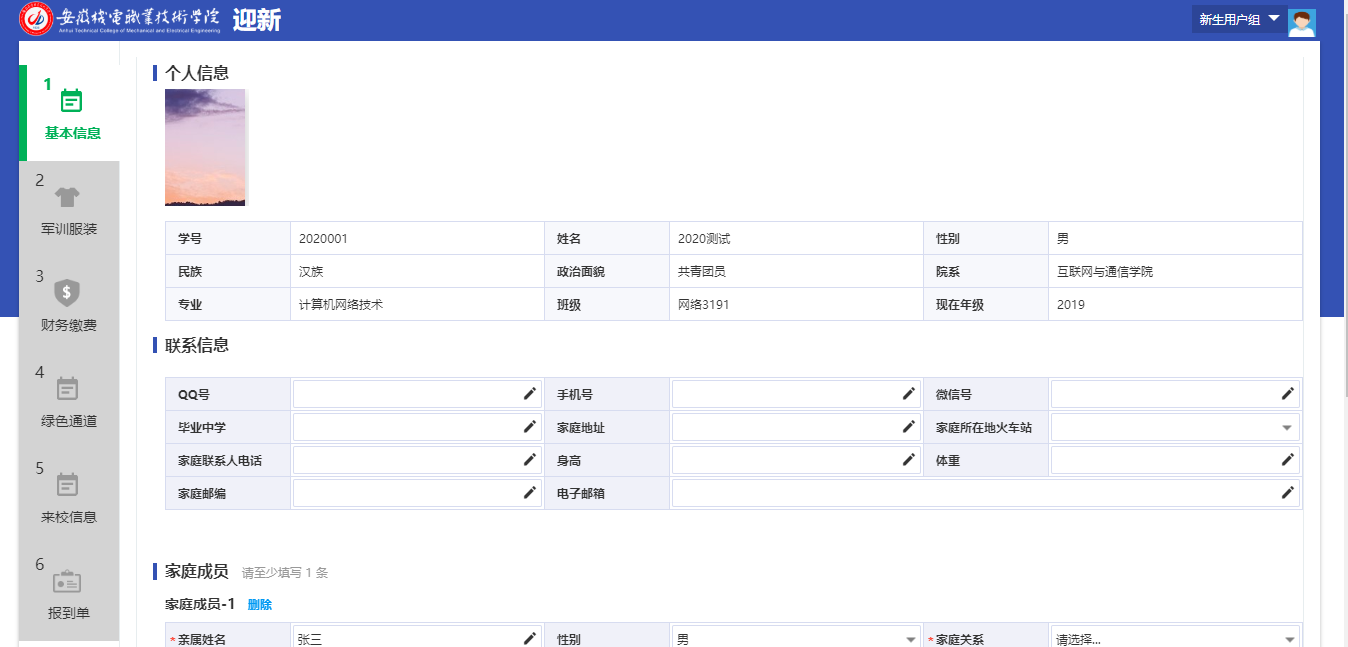Focus the 手机号 input field
This screenshot has width=1348, height=647.
point(796,394)
